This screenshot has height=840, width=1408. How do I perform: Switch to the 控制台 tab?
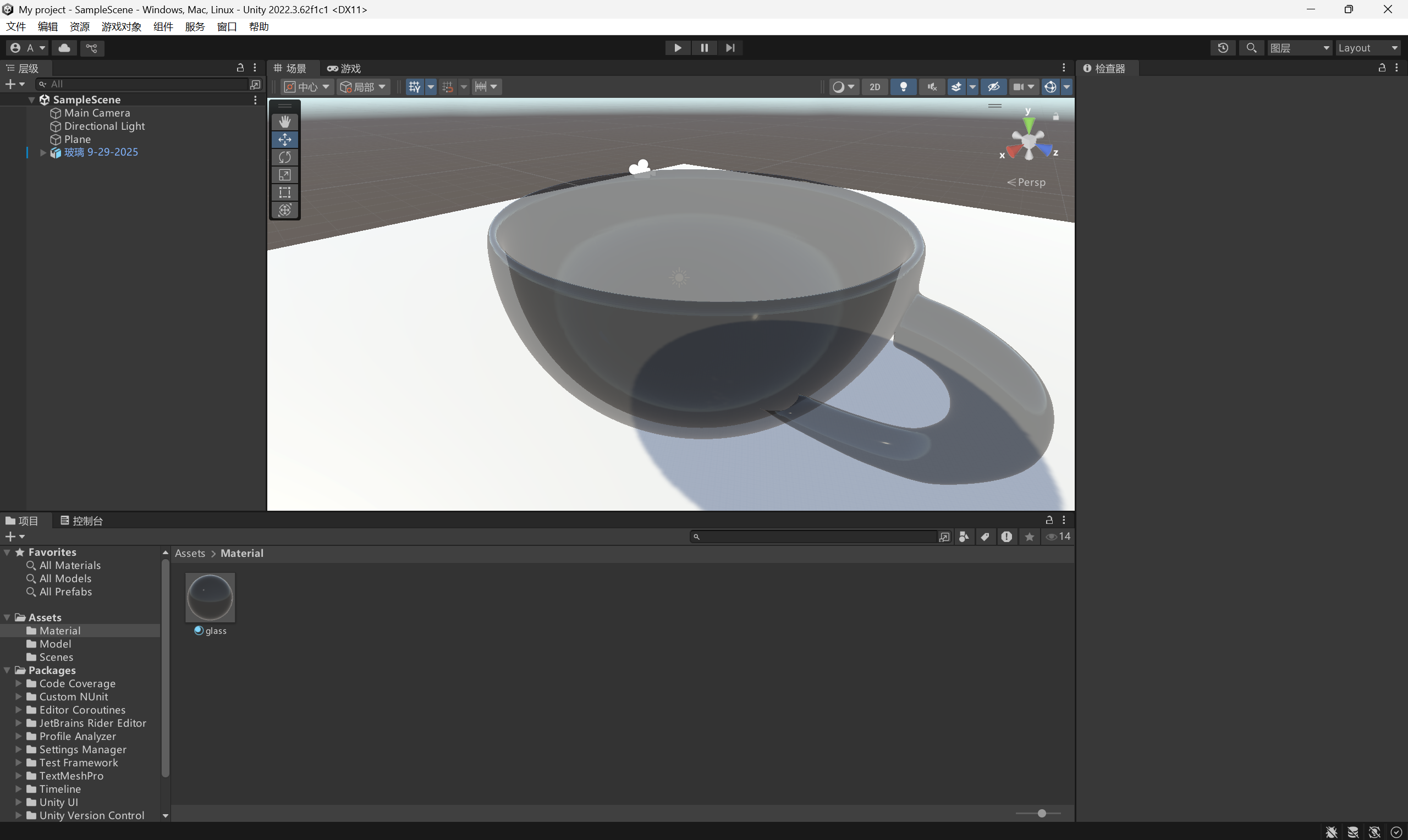(x=81, y=521)
